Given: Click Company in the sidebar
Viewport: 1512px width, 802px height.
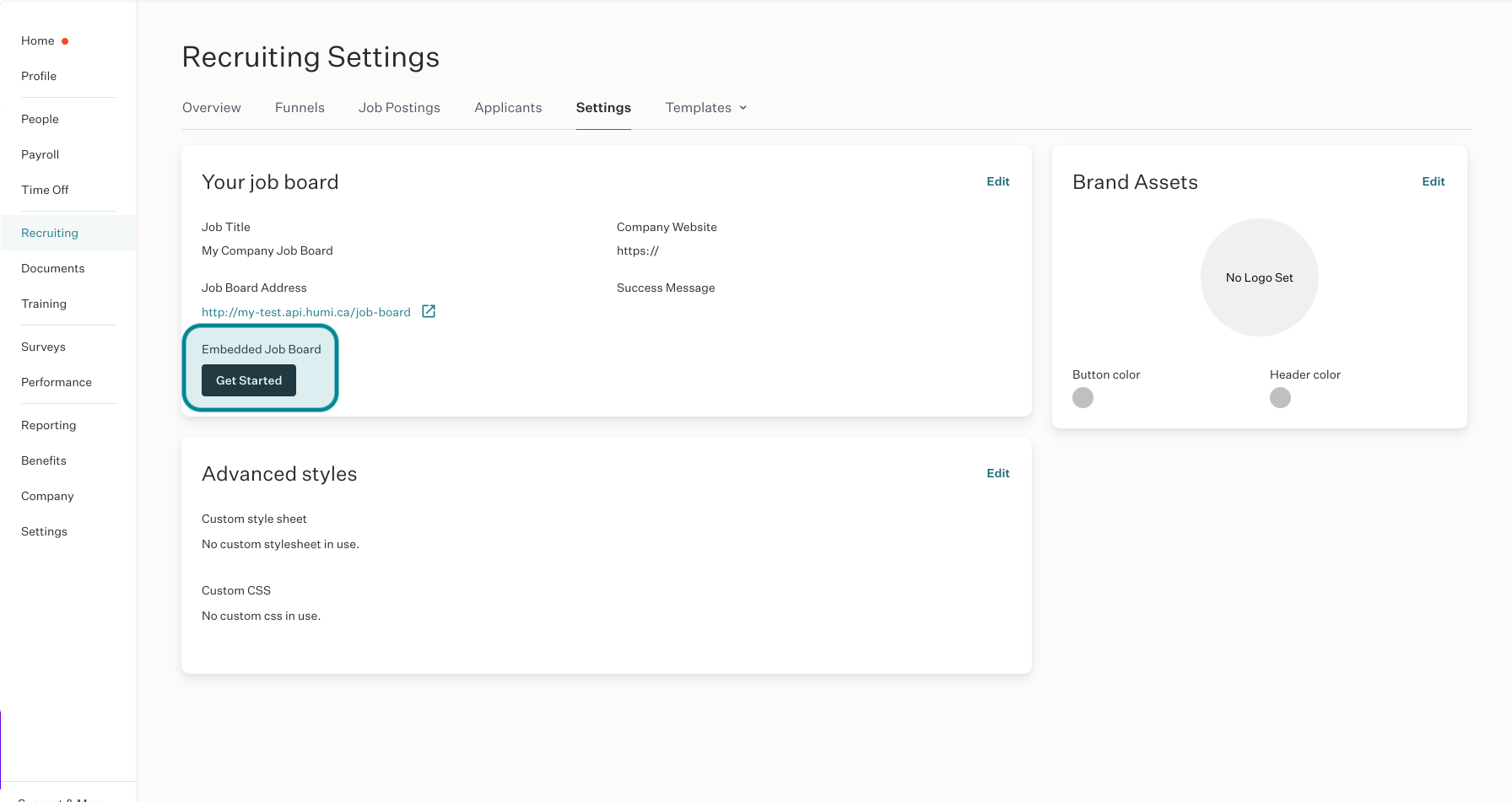Looking at the screenshot, I should point(47,496).
